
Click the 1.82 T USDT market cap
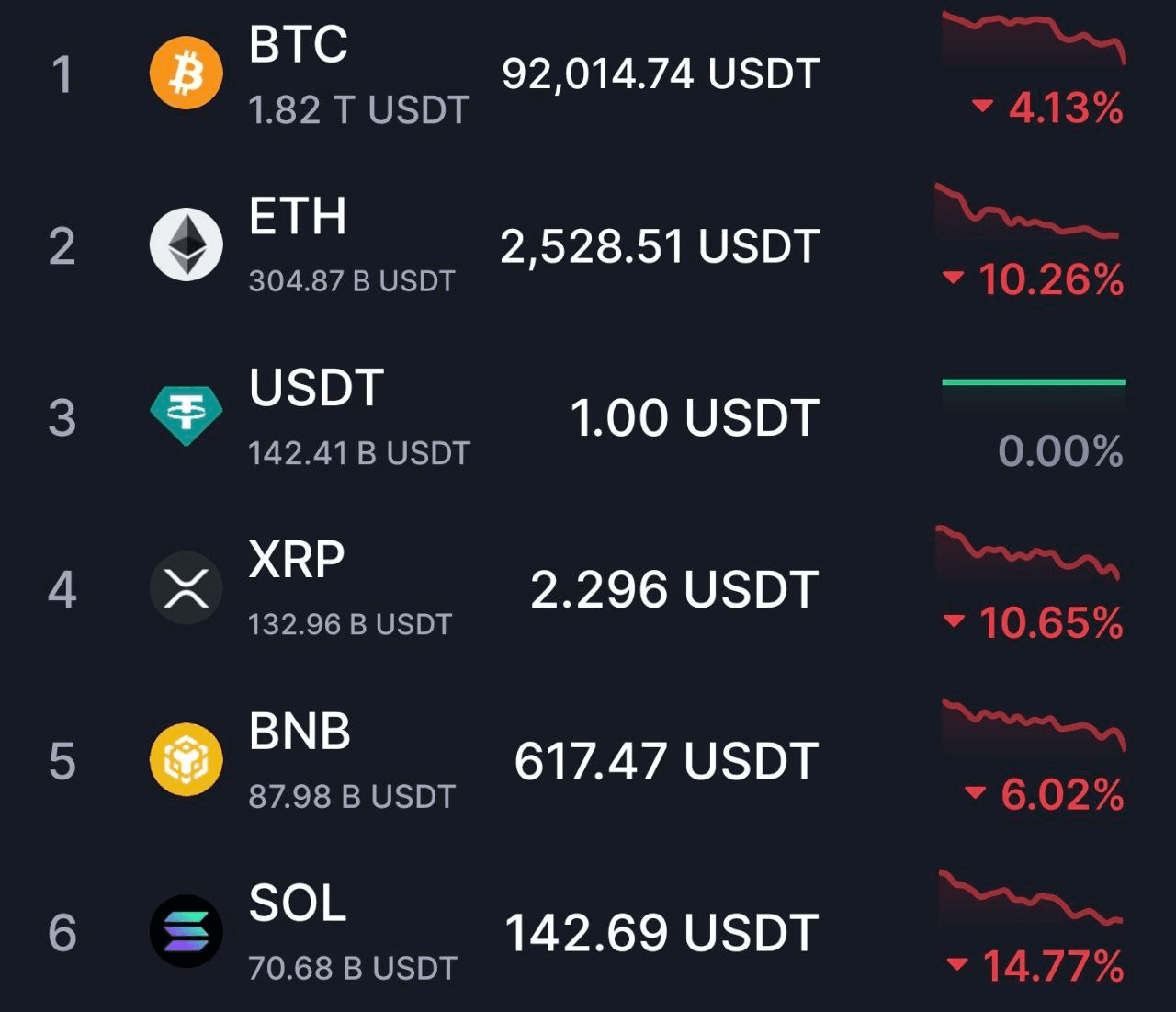pos(359,110)
